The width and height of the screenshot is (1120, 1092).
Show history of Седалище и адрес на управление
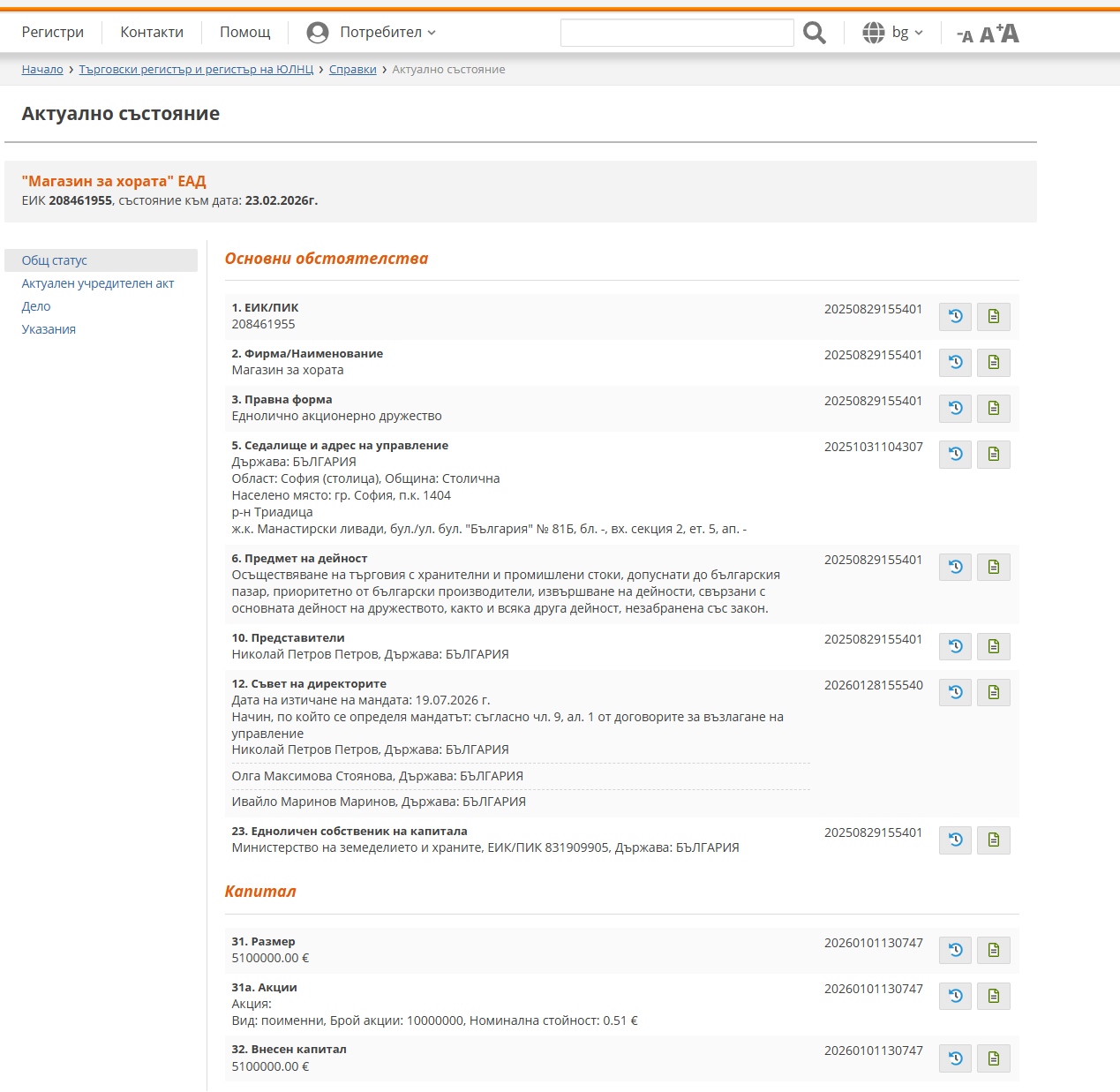tap(955, 455)
